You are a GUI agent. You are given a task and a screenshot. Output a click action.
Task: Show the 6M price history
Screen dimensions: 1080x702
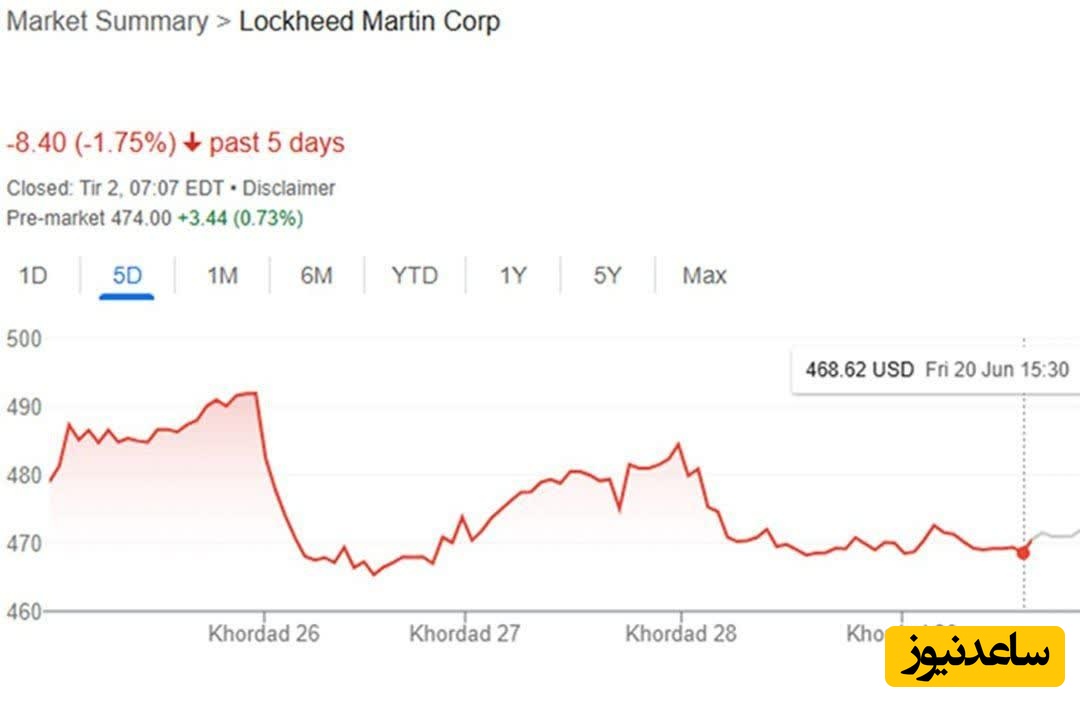316,276
